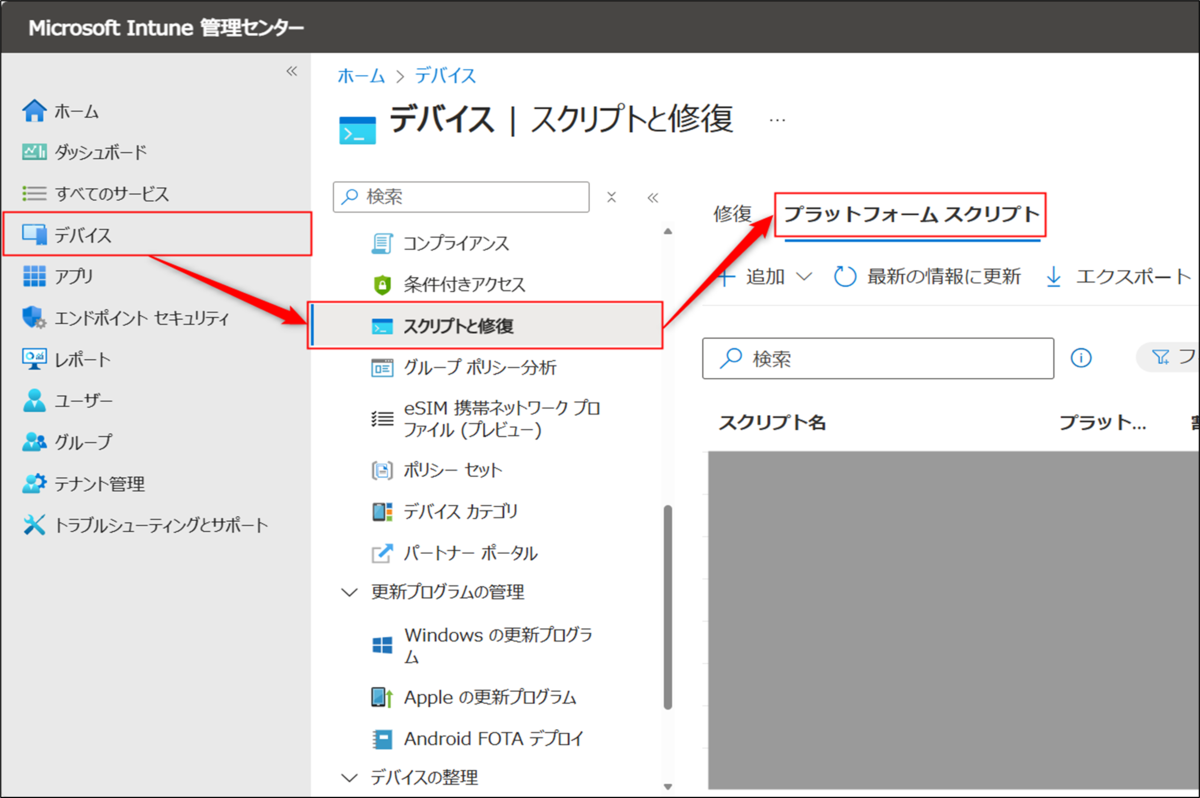
Task: Collapse the 更新プログラムの管理 section
Action: [x=349, y=592]
